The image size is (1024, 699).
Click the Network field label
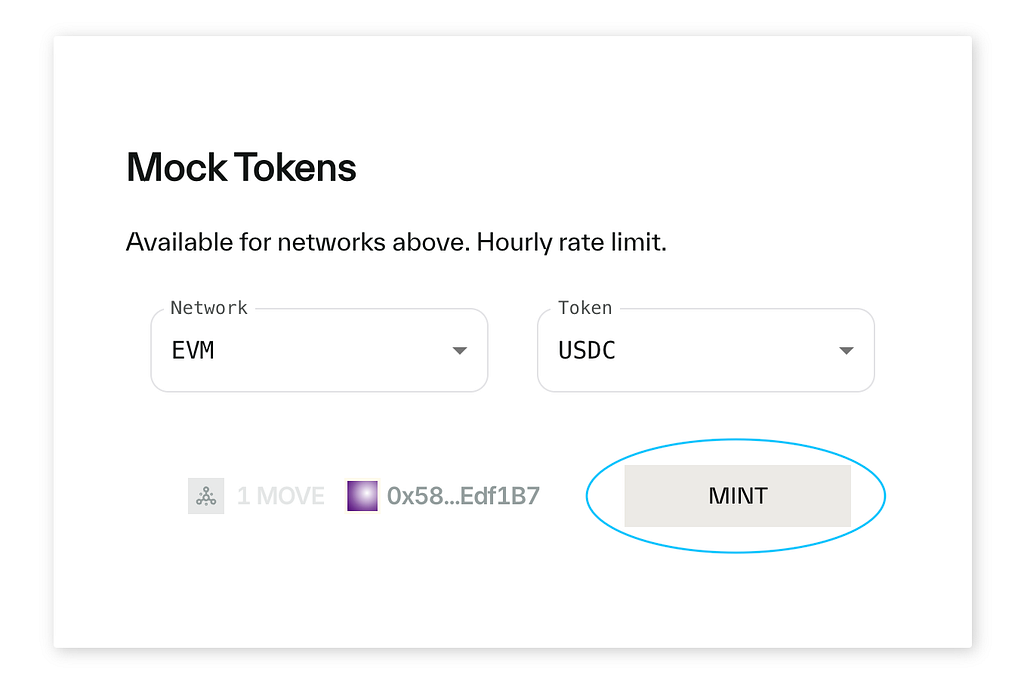coord(209,308)
